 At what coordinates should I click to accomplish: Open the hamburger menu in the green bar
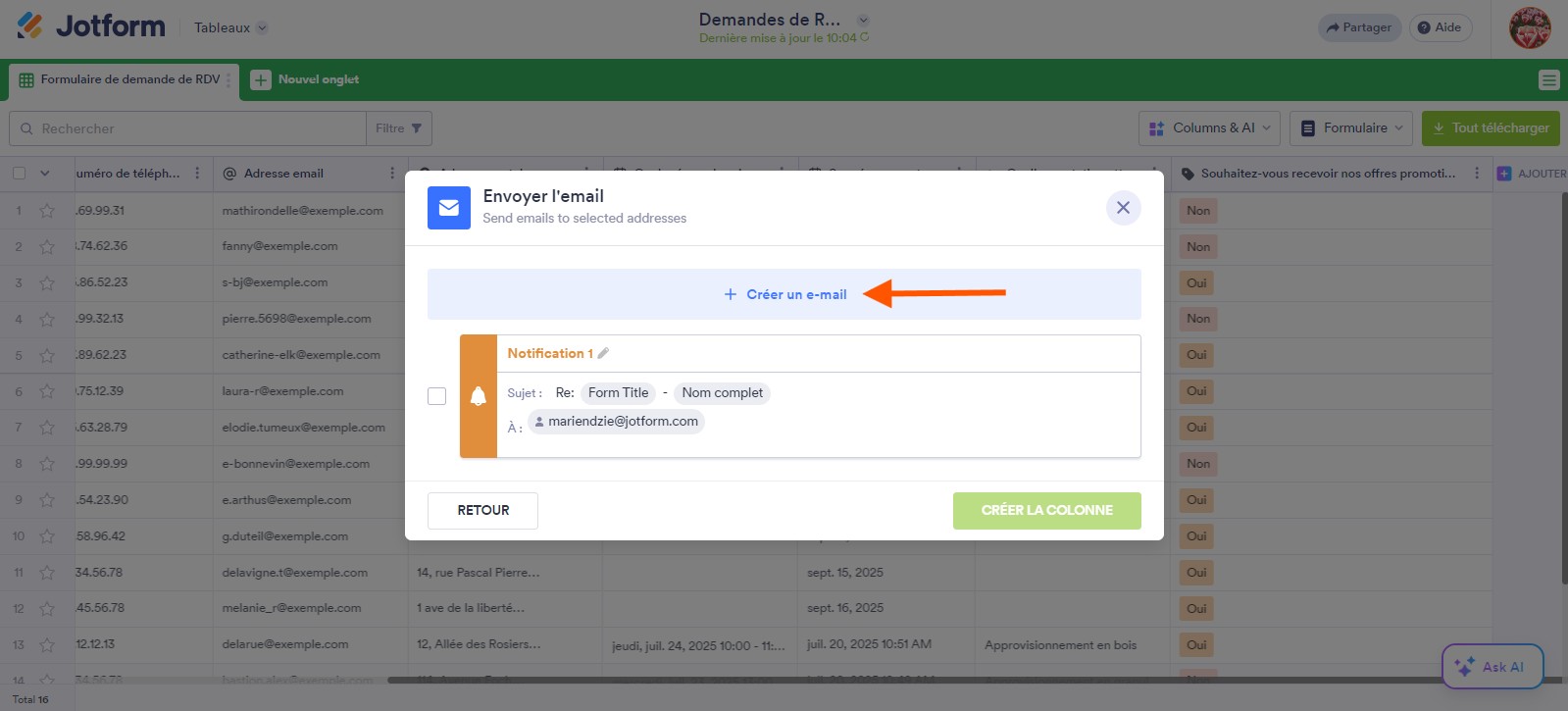[x=1548, y=79]
